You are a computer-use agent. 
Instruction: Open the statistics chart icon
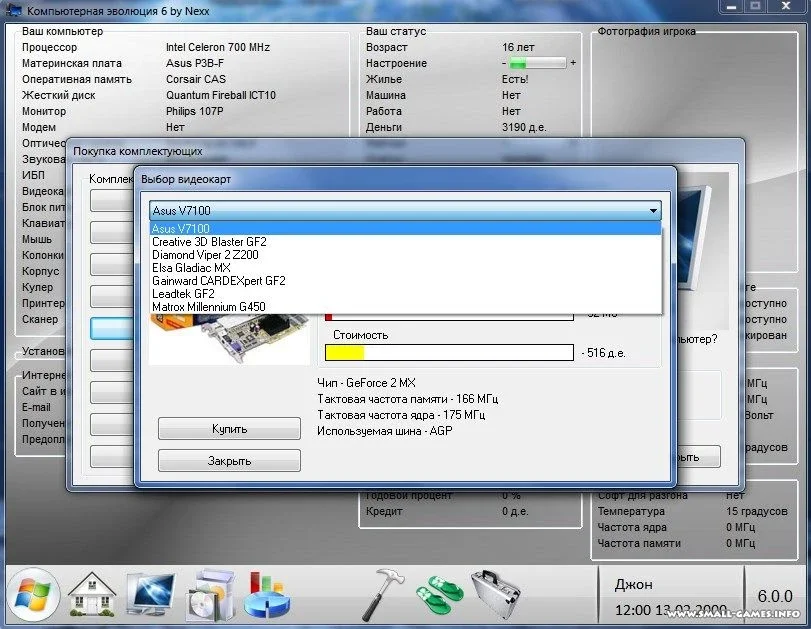coord(265,594)
